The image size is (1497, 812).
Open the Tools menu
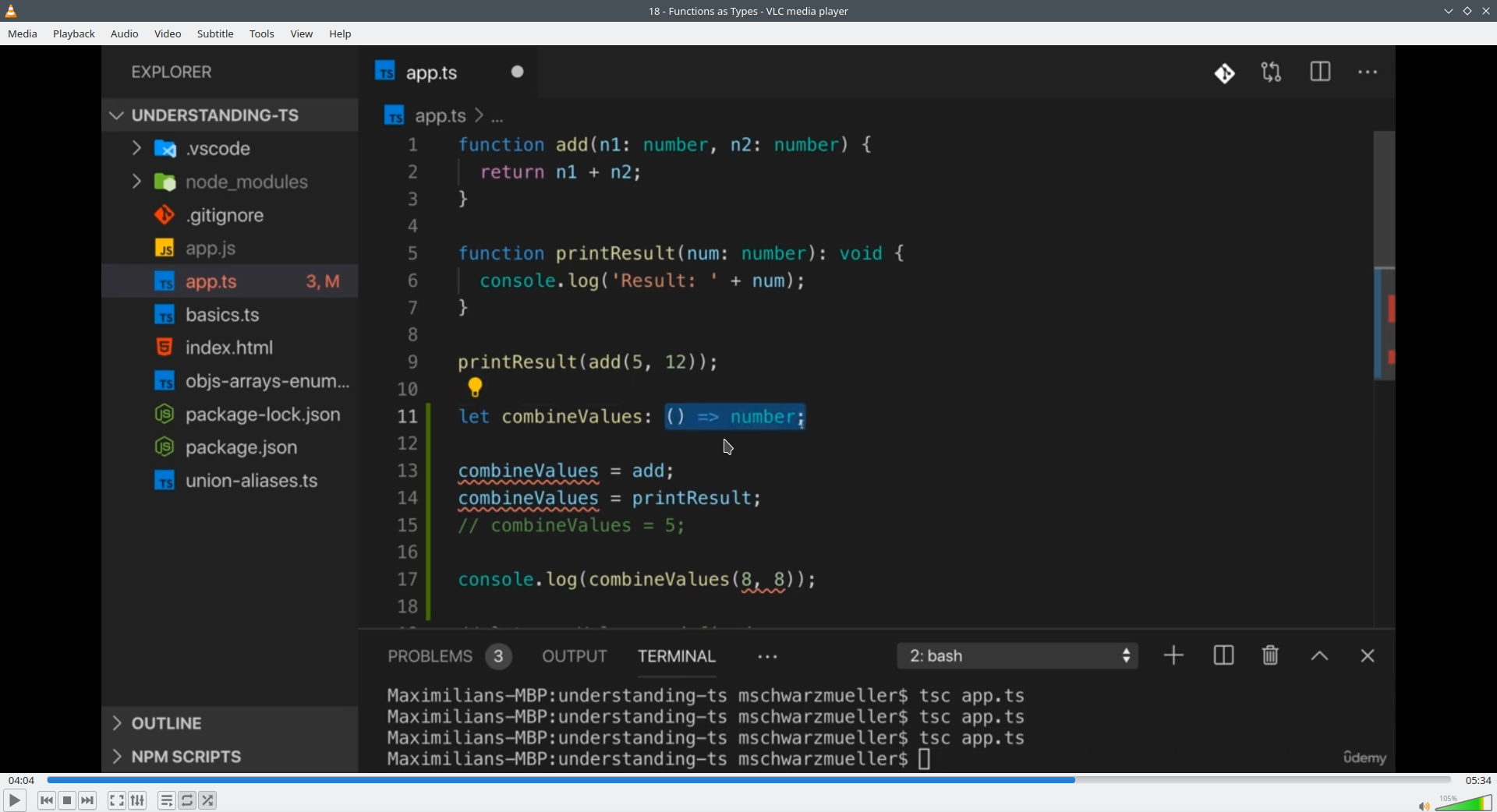262,34
